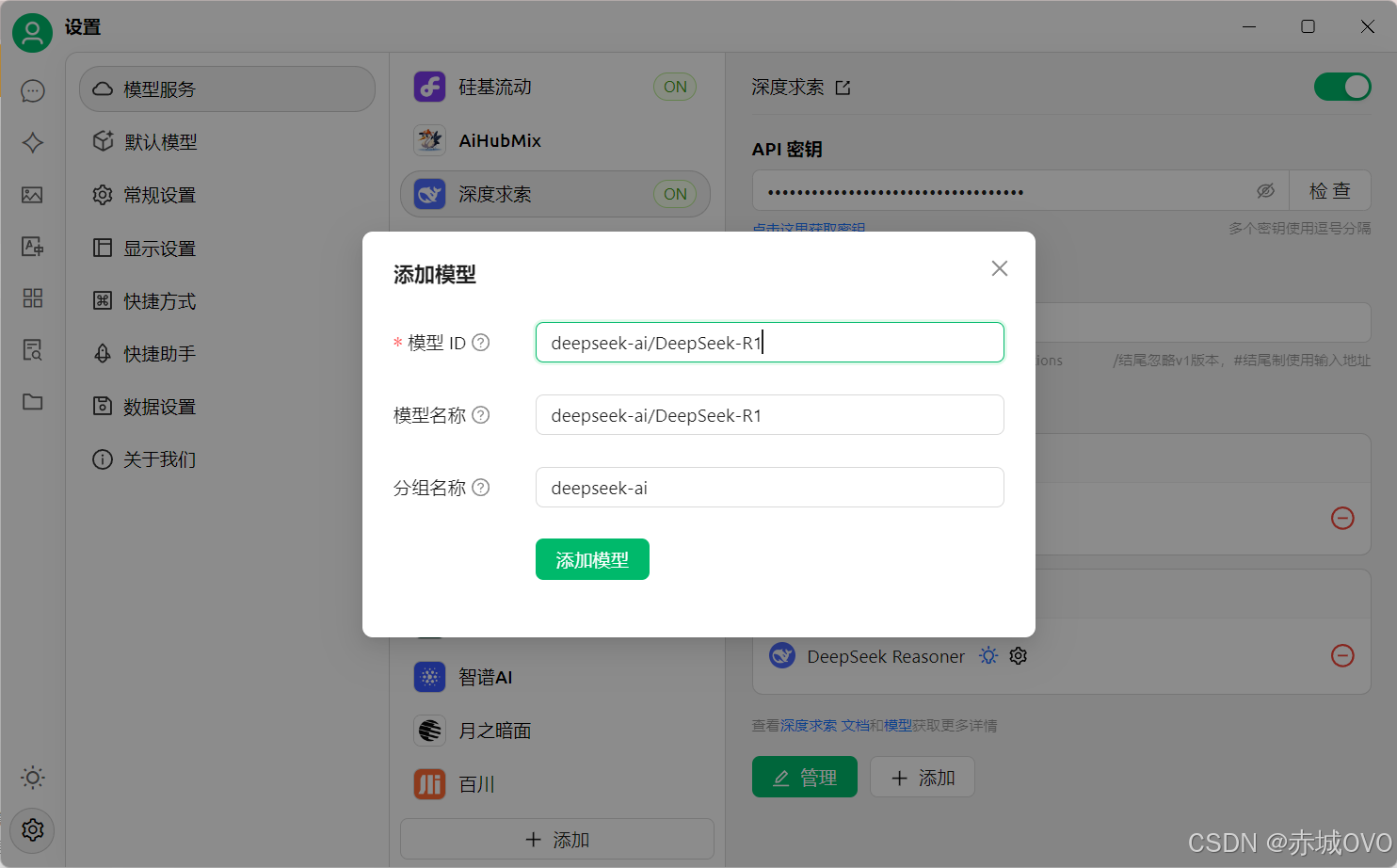Click the 硅基流动 provider logo
1397x868 pixels.
point(430,87)
